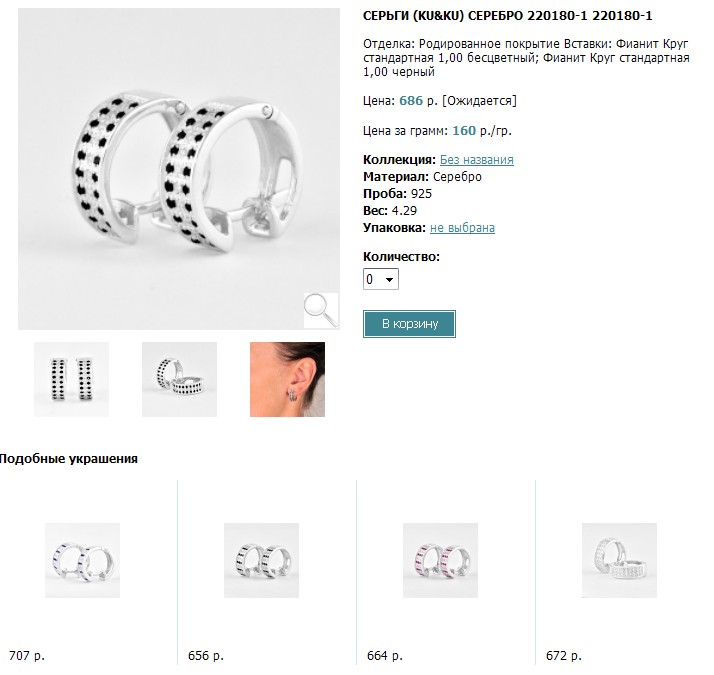714x675 pixels.
Task: Open the Количество quantity dropdown
Action: (x=381, y=279)
